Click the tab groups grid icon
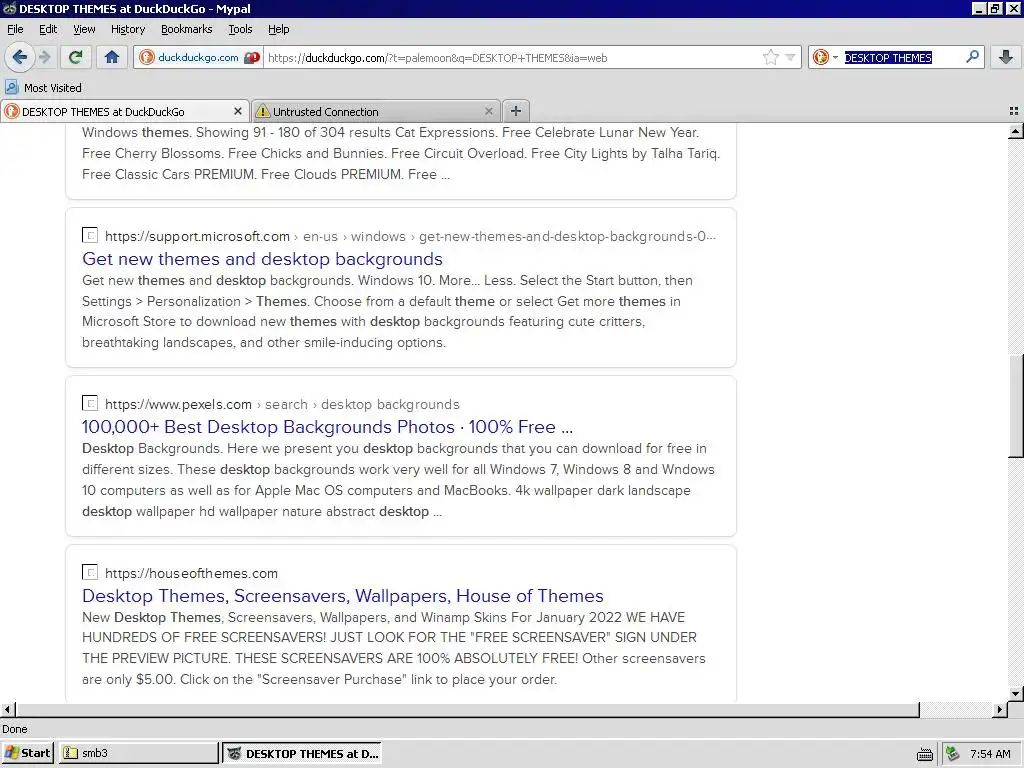Image resolution: width=1024 pixels, height=768 pixels. [1014, 112]
